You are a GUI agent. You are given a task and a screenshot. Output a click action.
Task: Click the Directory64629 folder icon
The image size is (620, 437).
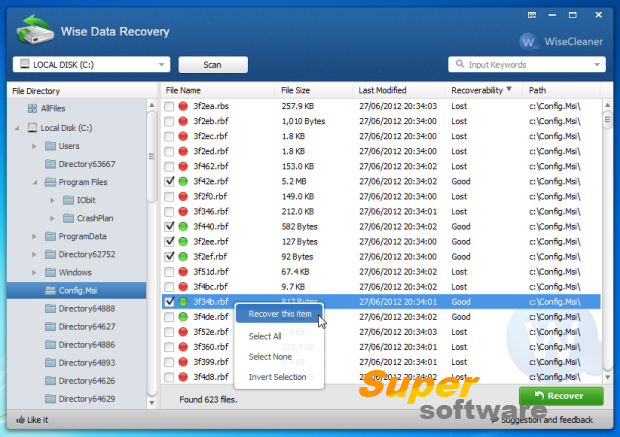pos(50,399)
